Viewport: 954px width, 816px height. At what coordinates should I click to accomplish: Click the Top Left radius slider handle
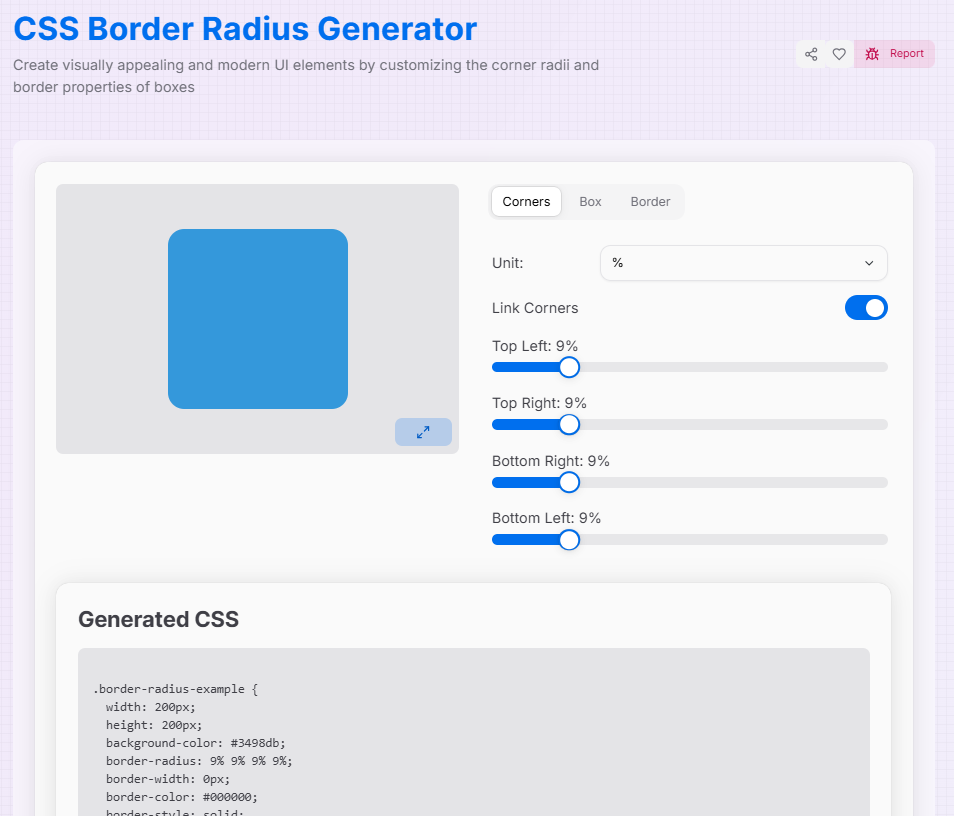[569, 367]
